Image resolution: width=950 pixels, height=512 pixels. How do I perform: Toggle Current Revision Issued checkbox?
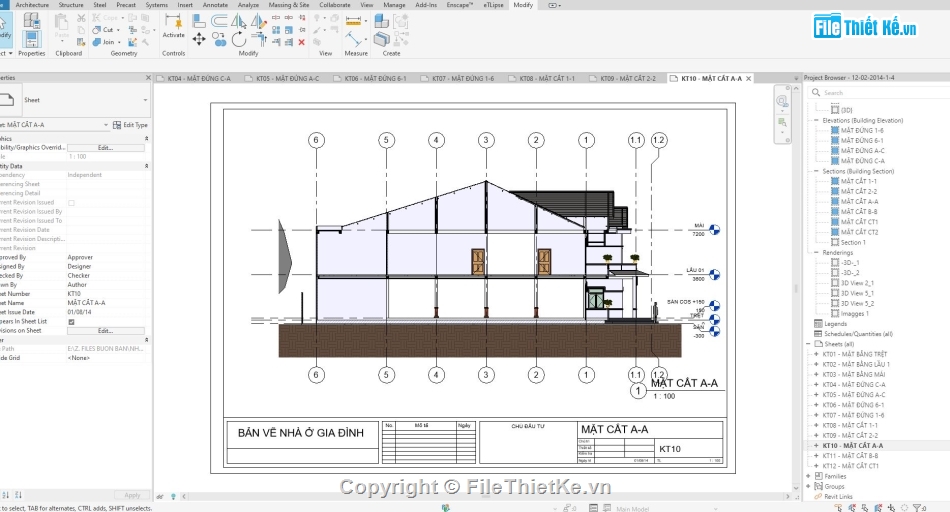click(71, 203)
